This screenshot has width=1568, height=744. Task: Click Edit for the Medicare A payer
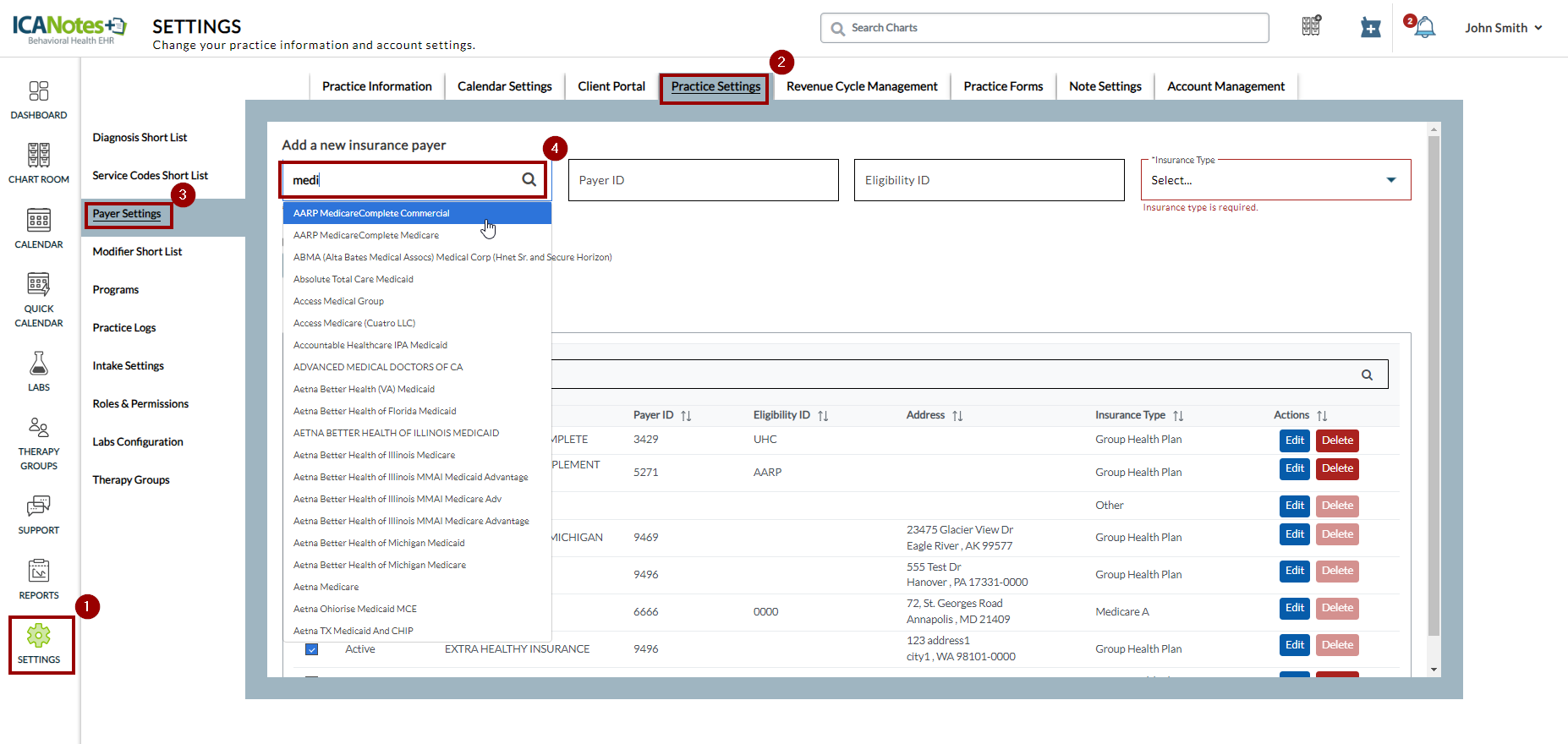[x=1294, y=608]
